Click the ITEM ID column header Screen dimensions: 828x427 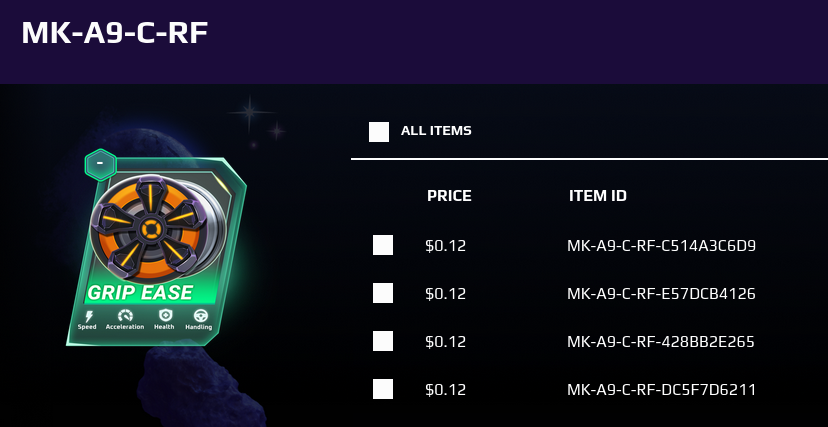coord(598,196)
